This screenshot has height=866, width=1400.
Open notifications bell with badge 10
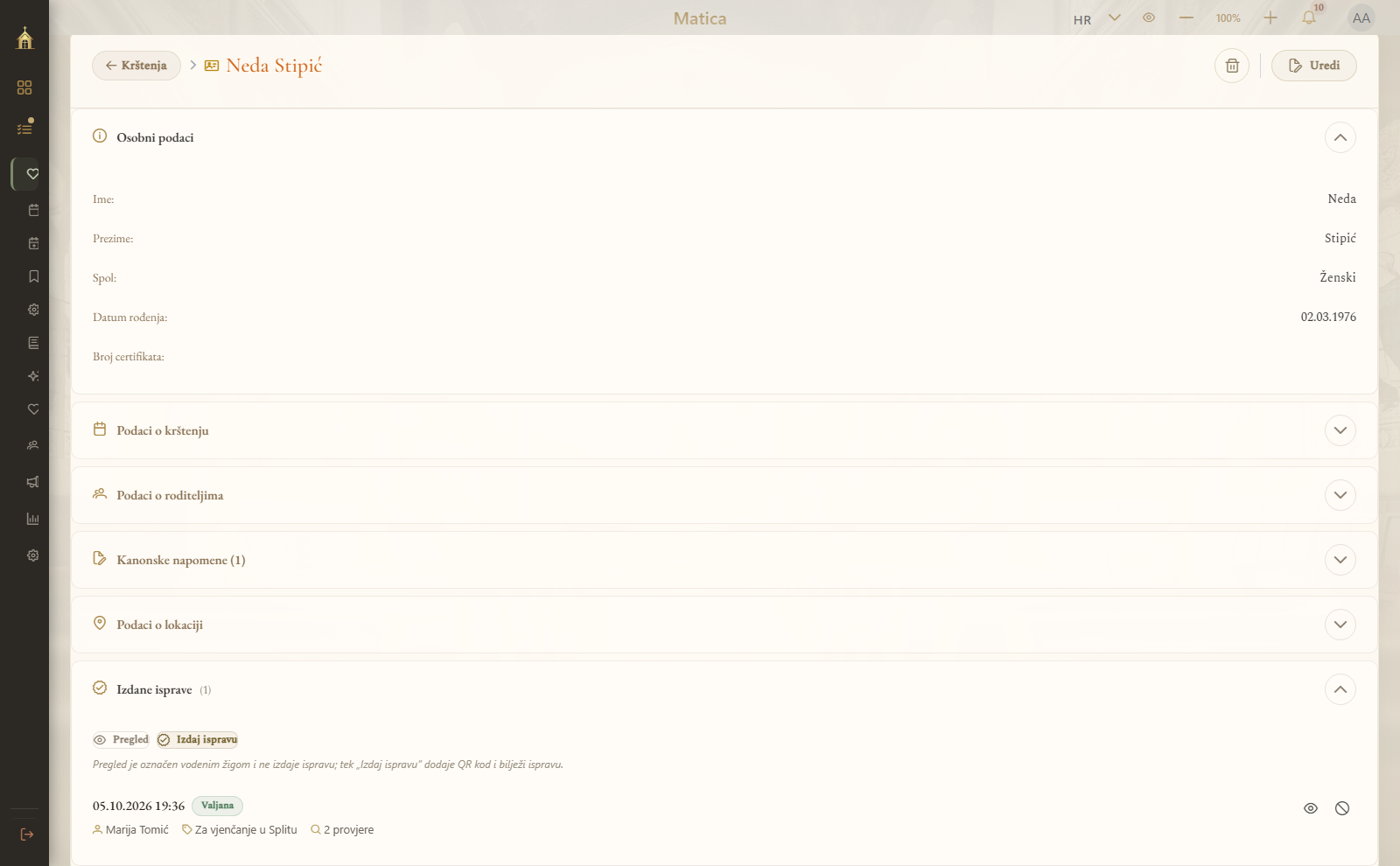(1309, 17)
